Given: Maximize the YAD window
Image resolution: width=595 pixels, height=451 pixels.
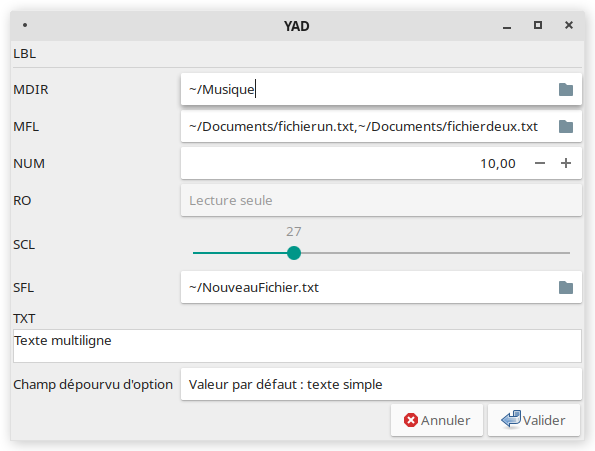Looking at the screenshot, I should (538, 25).
